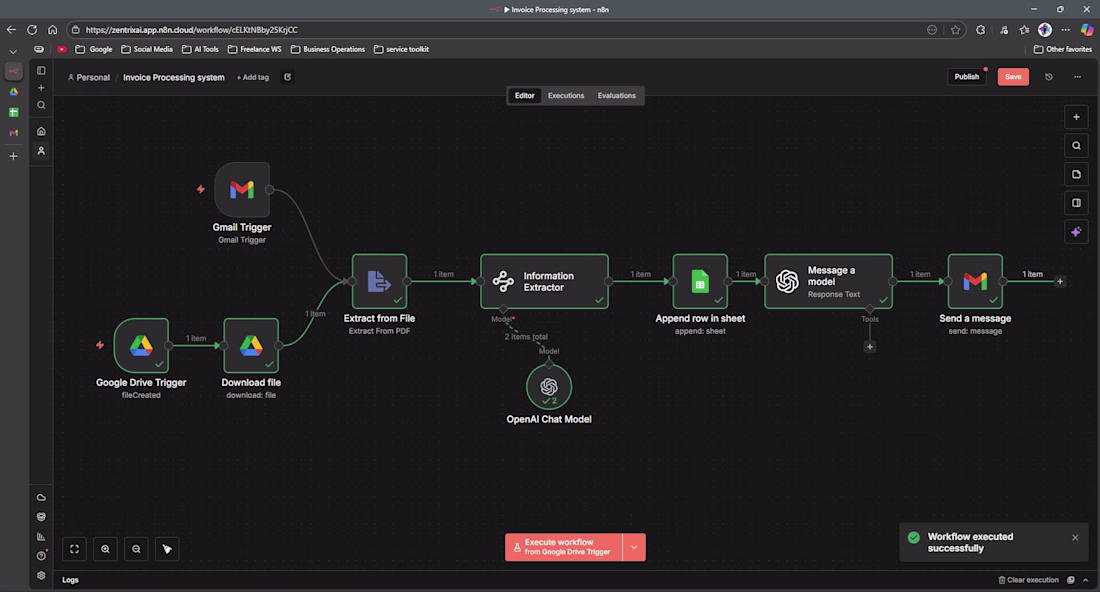Open the AI assistant sparkle button
The image size is (1100, 592).
(1076, 231)
